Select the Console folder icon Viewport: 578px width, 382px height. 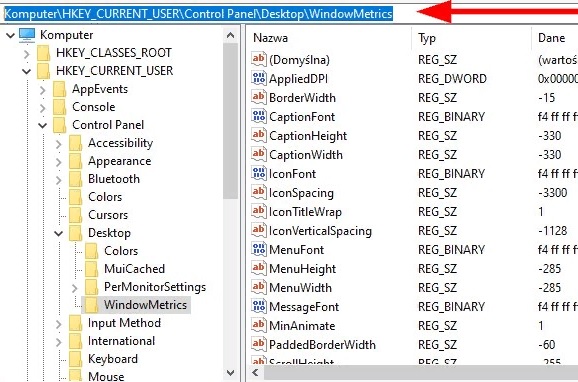click(59, 107)
